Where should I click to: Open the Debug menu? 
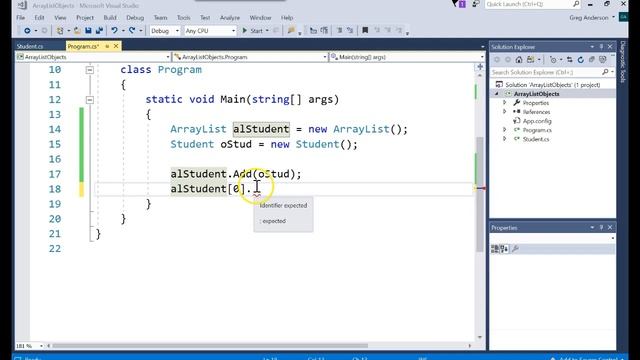click(x=135, y=18)
